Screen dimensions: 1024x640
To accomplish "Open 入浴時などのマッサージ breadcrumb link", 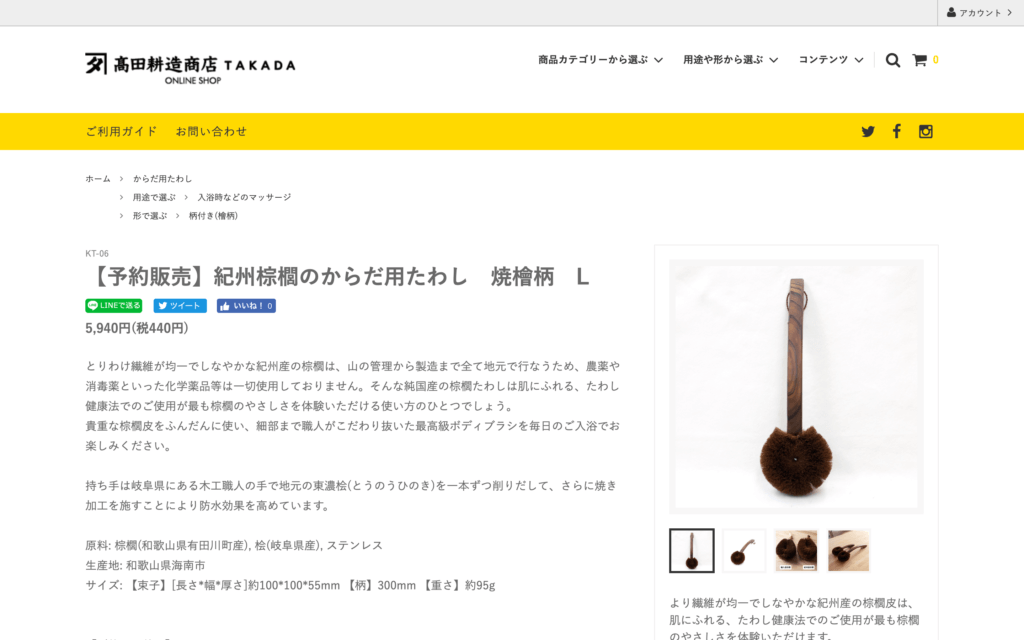I will tap(244, 197).
